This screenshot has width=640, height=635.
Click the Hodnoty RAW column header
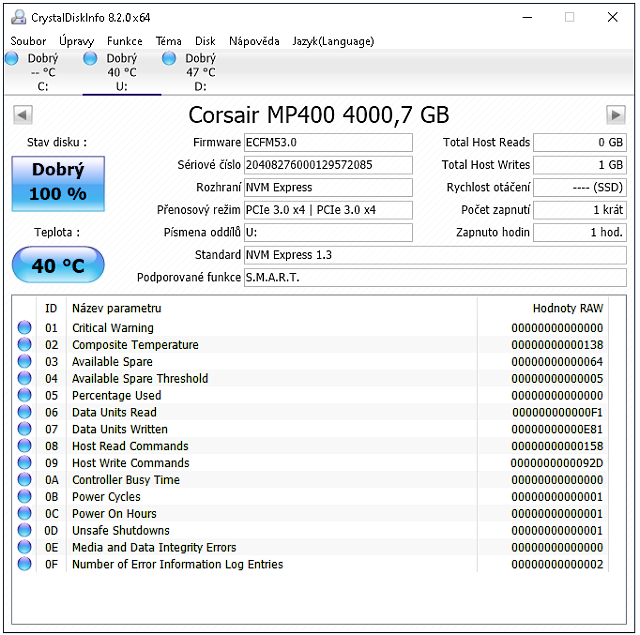tap(568, 309)
